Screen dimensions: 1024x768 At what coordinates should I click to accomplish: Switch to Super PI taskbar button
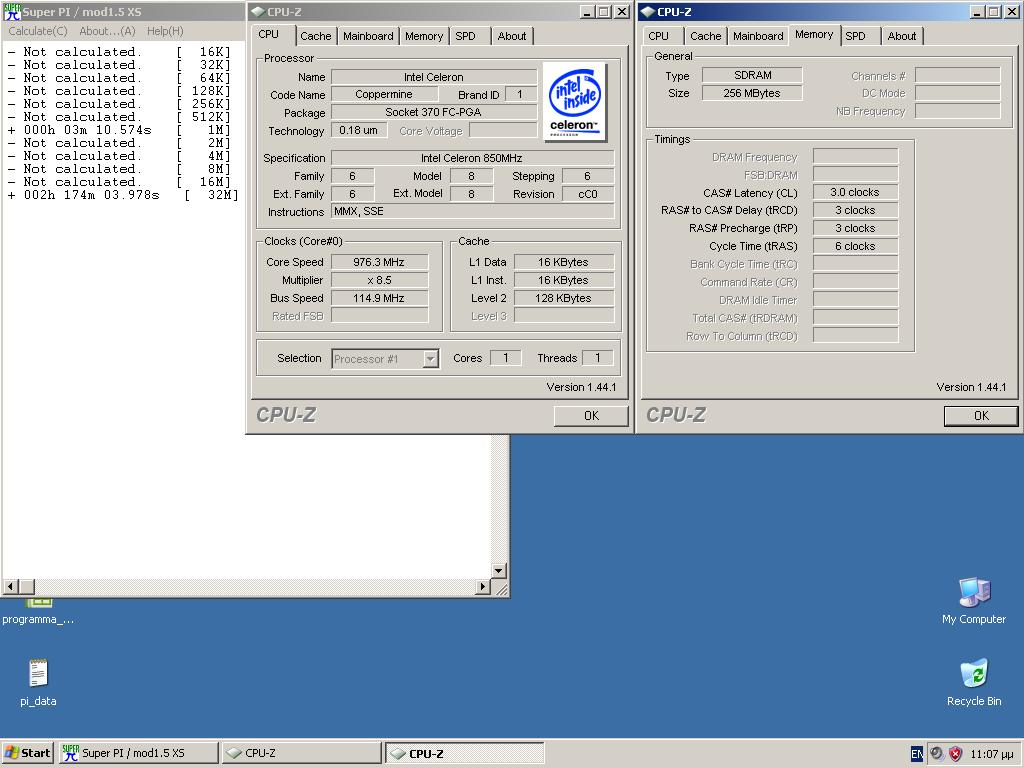[x=138, y=753]
